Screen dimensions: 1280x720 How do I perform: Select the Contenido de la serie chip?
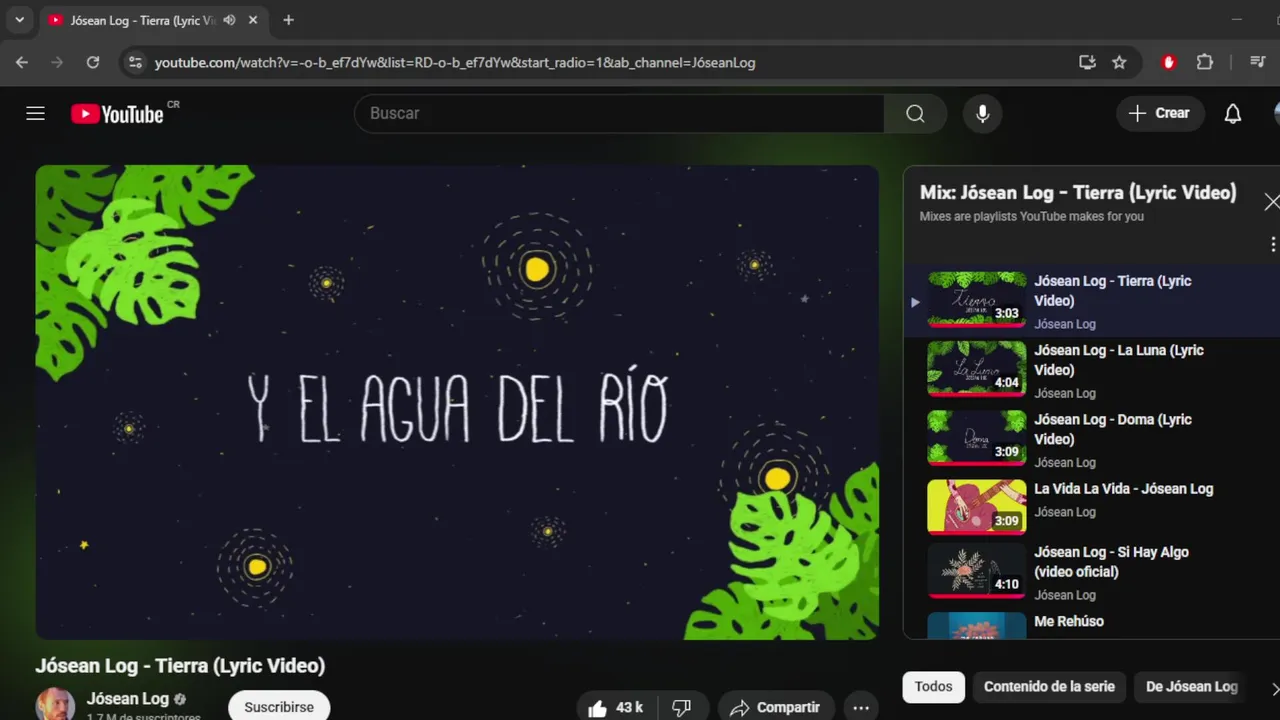[1049, 687]
